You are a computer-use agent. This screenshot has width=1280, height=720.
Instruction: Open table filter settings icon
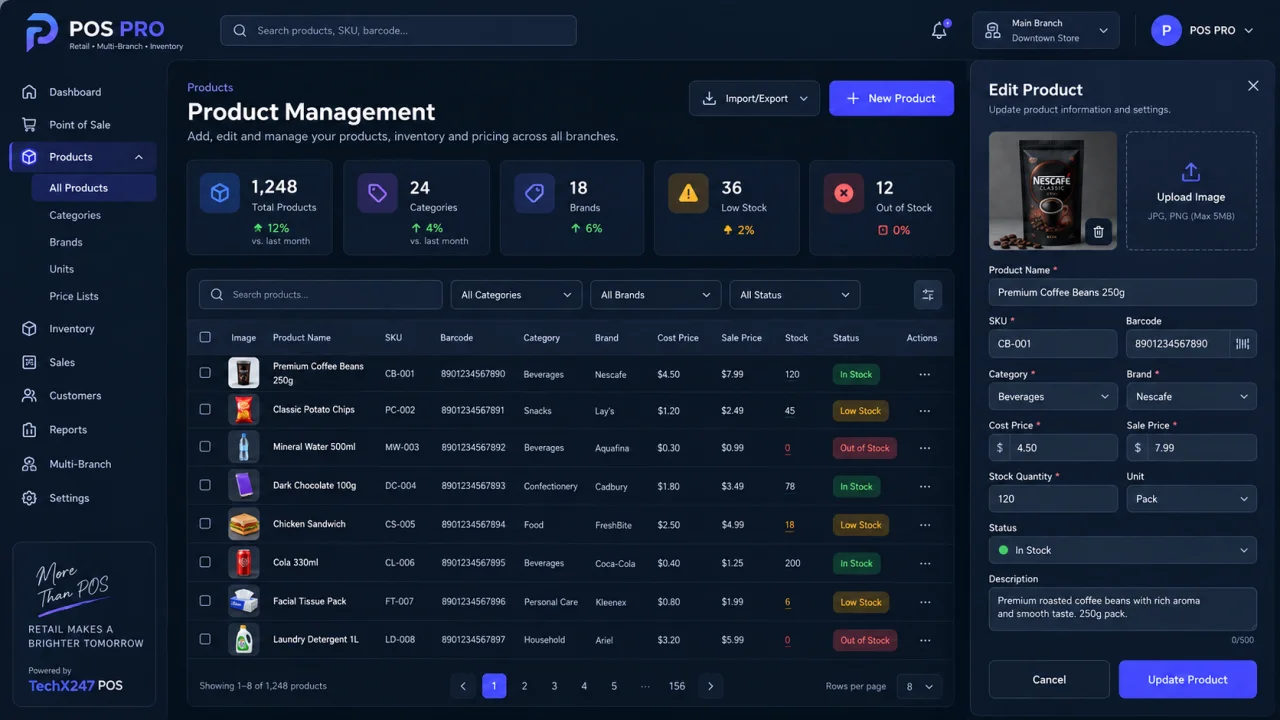click(x=928, y=295)
